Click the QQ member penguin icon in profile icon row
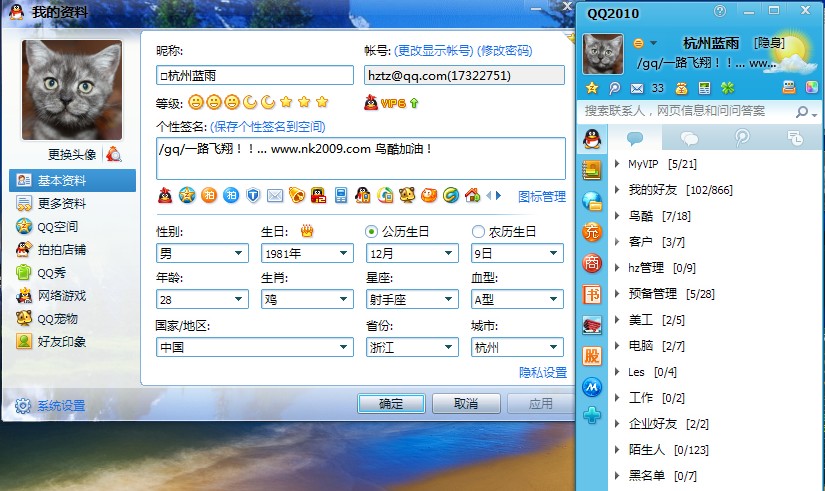The height and width of the screenshot is (491, 825). 165,195
